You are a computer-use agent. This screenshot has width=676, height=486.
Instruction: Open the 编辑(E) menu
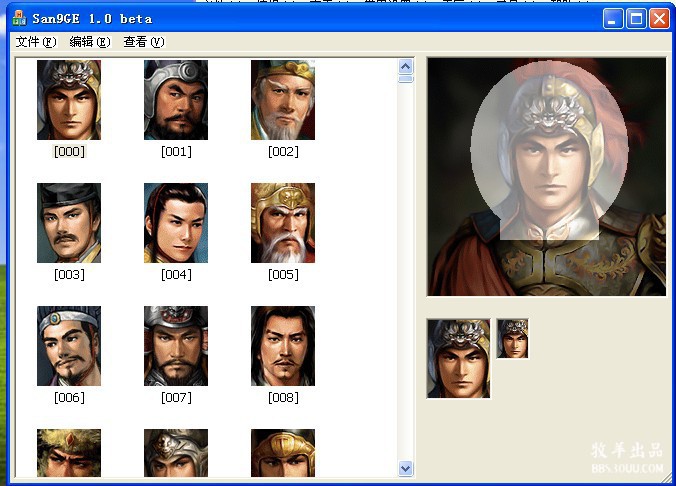click(90, 42)
